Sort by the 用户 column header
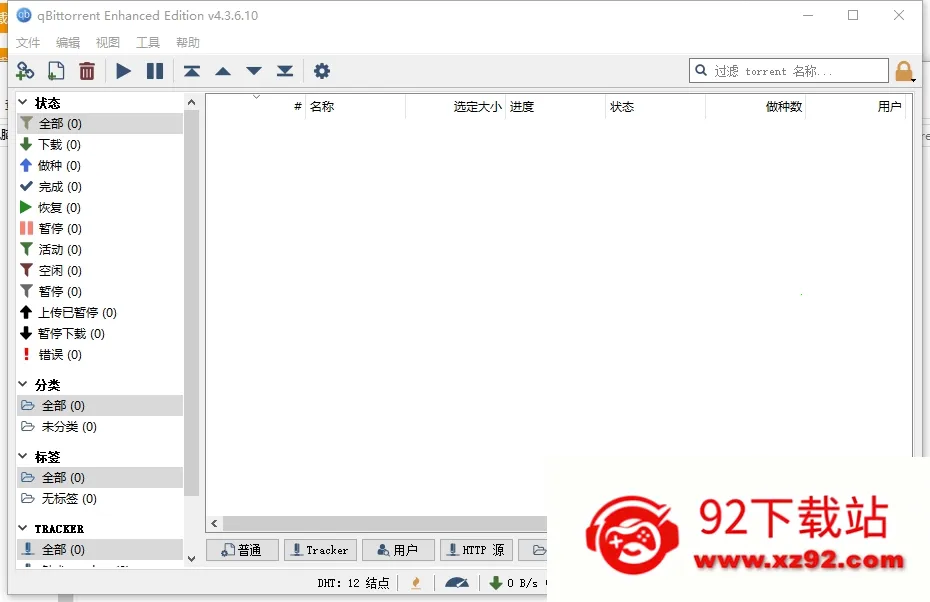Image resolution: width=930 pixels, height=602 pixels. click(855, 107)
